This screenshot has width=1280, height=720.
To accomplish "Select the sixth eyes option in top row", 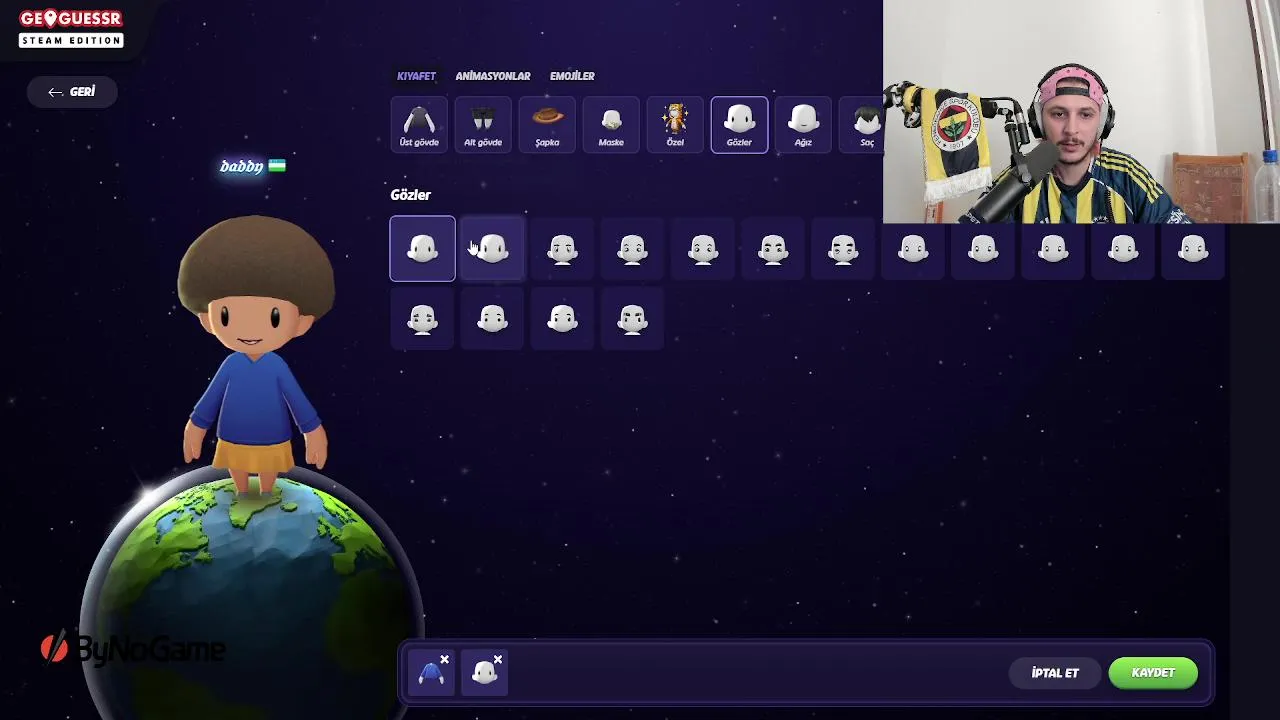I will point(773,248).
